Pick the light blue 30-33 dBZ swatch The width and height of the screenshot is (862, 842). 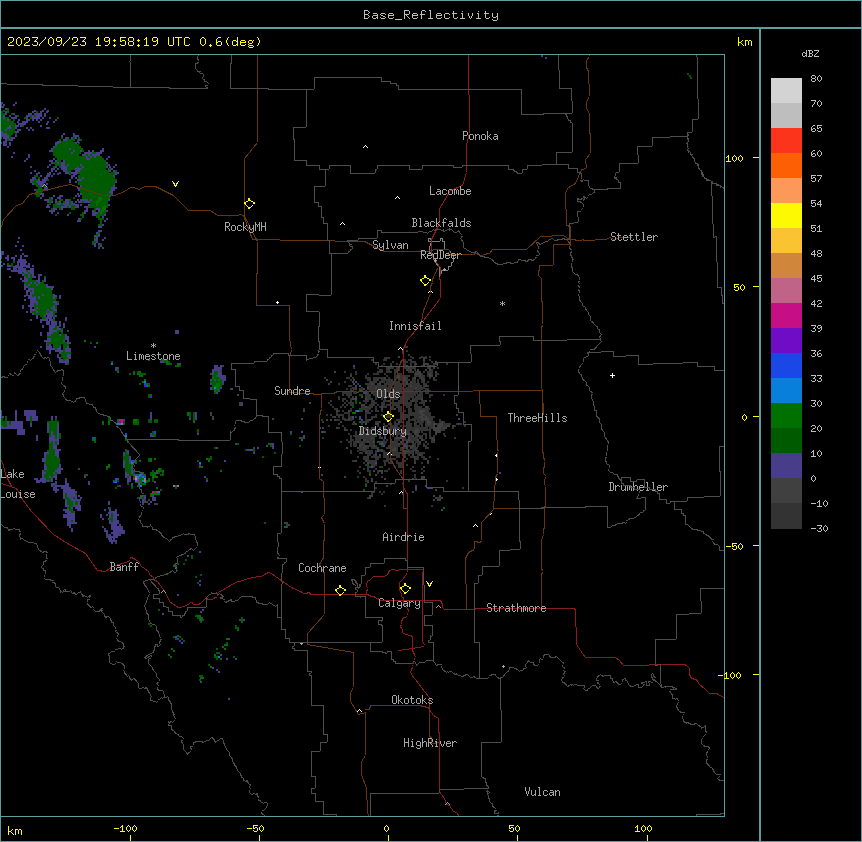click(x=786, y=390)
